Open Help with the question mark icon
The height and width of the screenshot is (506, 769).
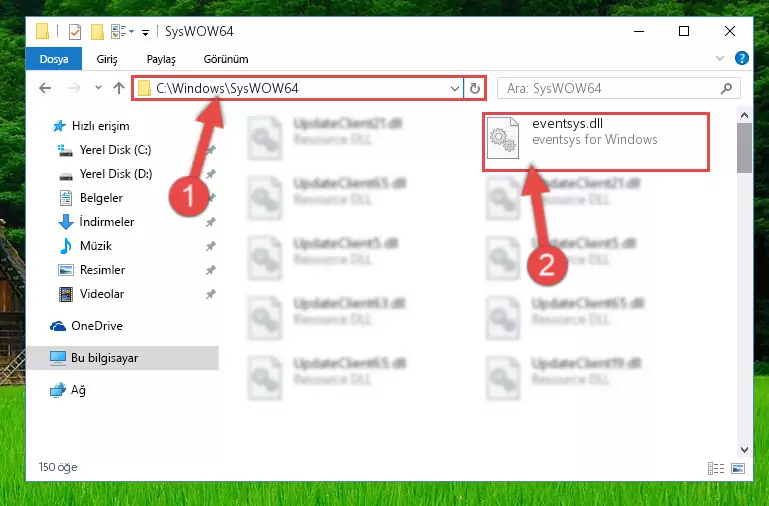tap(742, 58)
